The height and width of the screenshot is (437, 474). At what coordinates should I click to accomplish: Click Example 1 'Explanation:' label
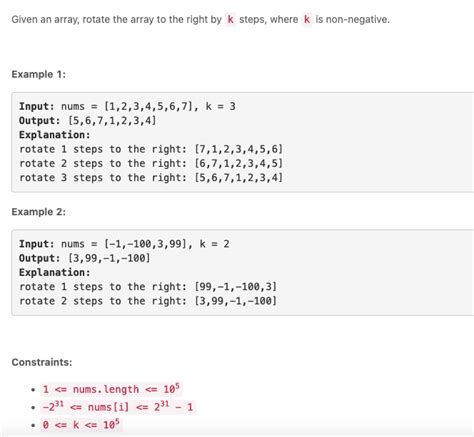pyautogui.click(x=55, y=135)
